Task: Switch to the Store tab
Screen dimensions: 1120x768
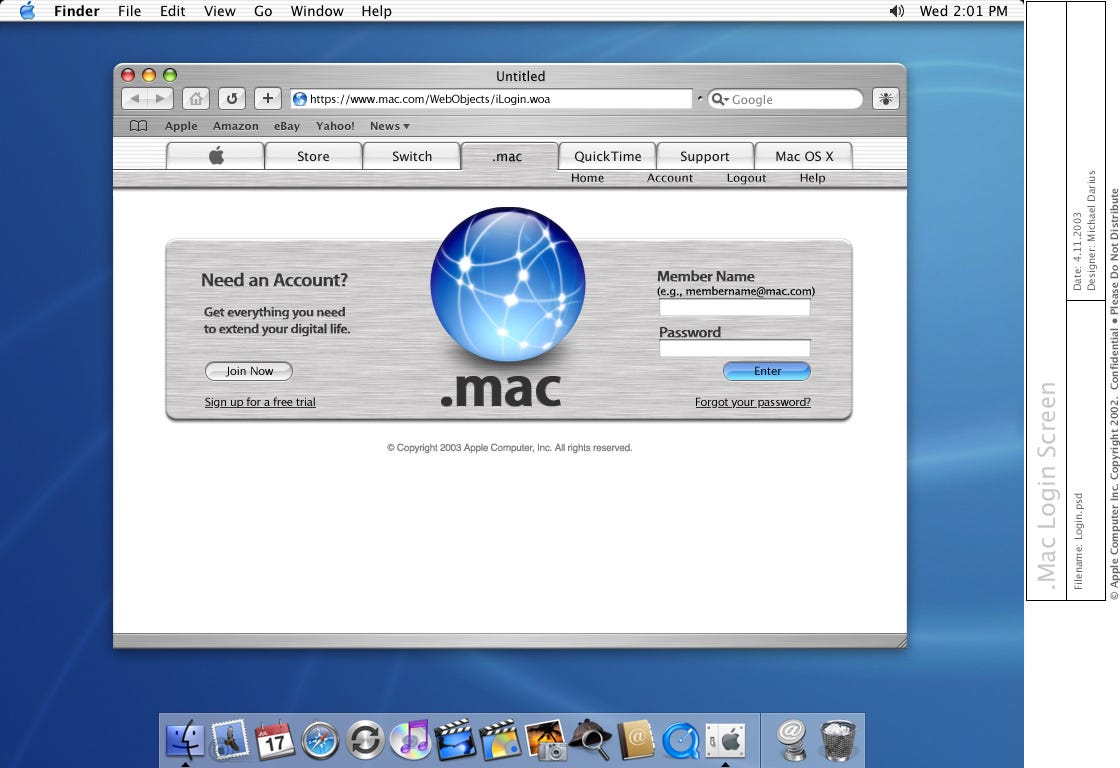Action: [x=314, y=156]
